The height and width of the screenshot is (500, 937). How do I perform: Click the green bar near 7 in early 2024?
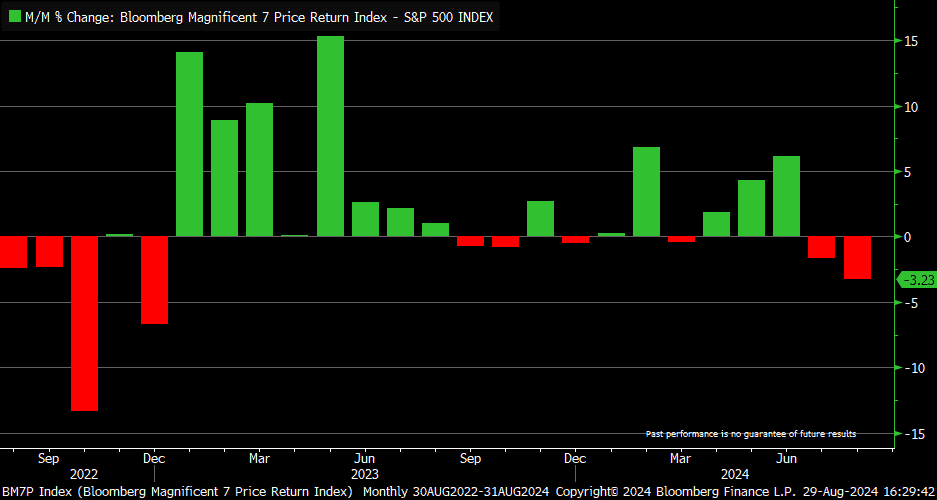point(646,192)
